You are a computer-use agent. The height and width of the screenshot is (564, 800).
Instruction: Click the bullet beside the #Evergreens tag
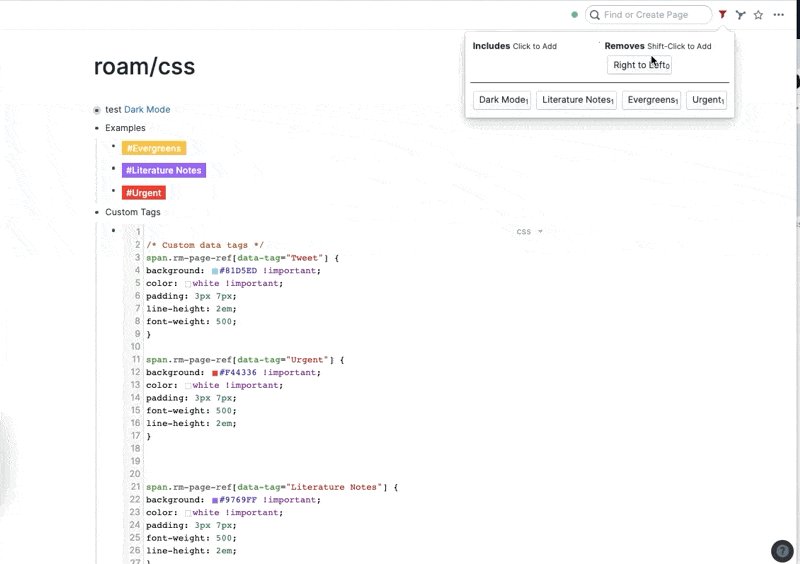click(113, 146)
